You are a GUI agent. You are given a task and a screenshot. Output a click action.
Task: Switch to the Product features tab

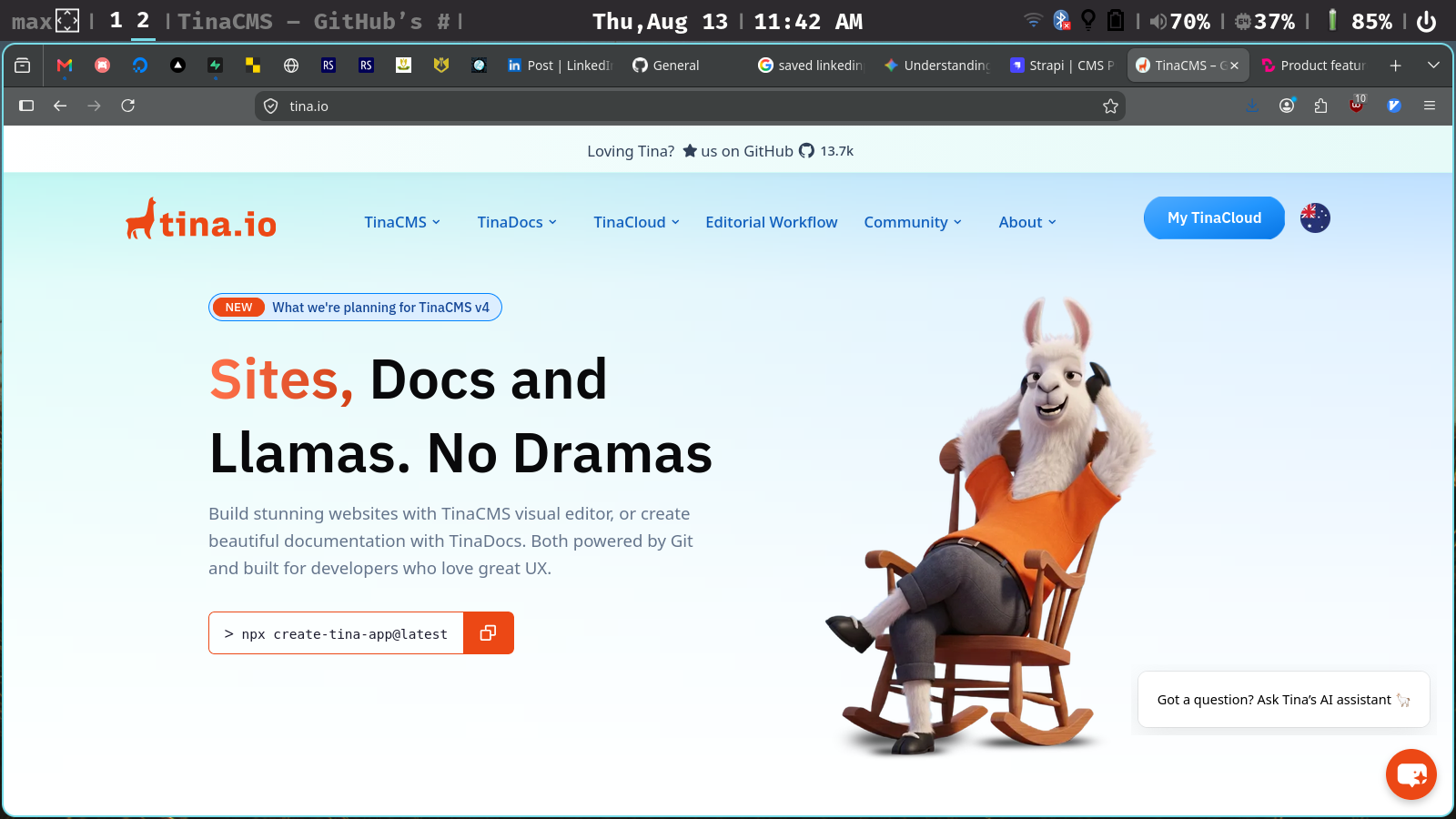1314,66
